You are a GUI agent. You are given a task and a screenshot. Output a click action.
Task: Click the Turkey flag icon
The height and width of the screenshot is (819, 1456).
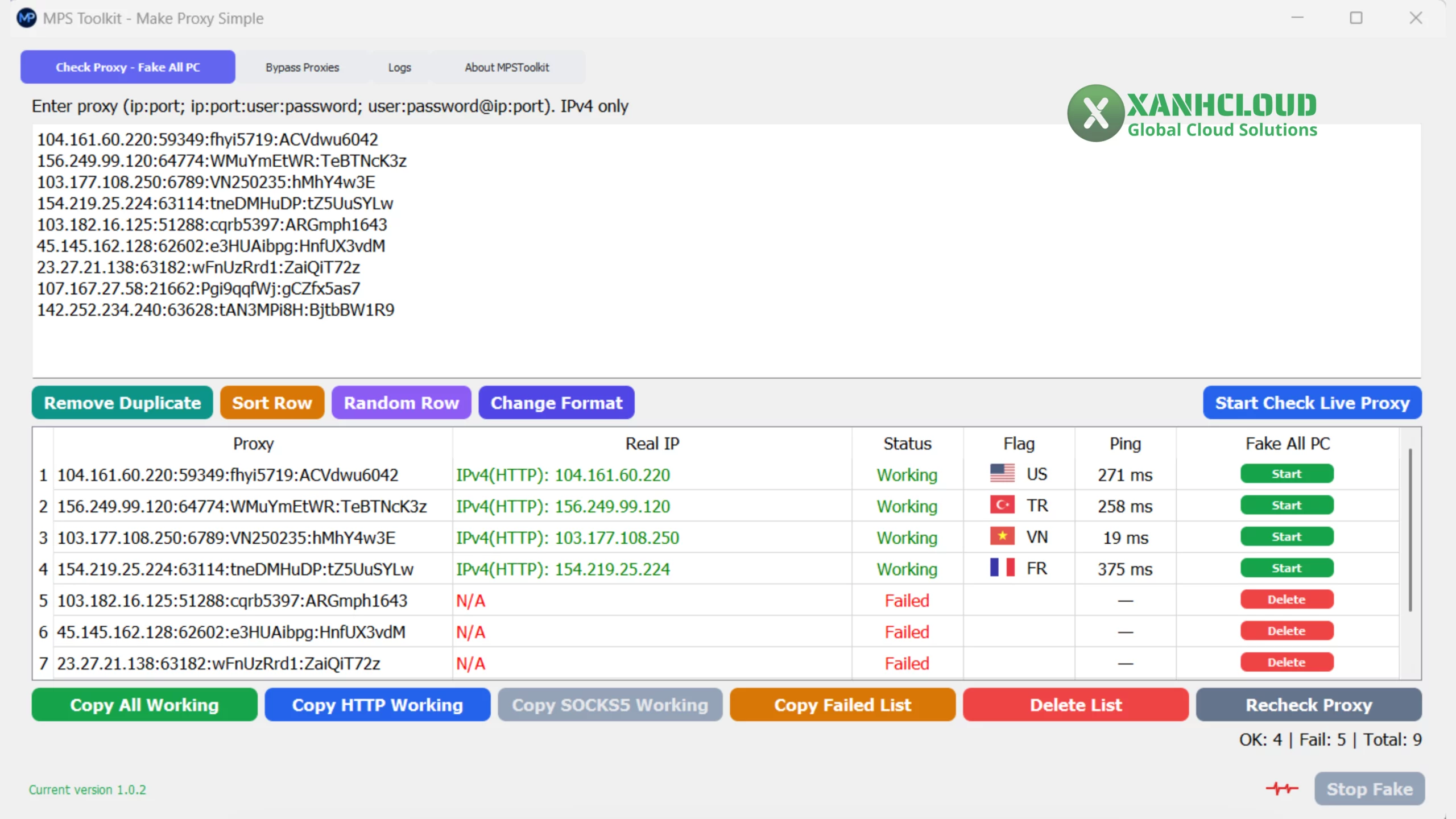pyautogui.click(x=1002, y=505)
